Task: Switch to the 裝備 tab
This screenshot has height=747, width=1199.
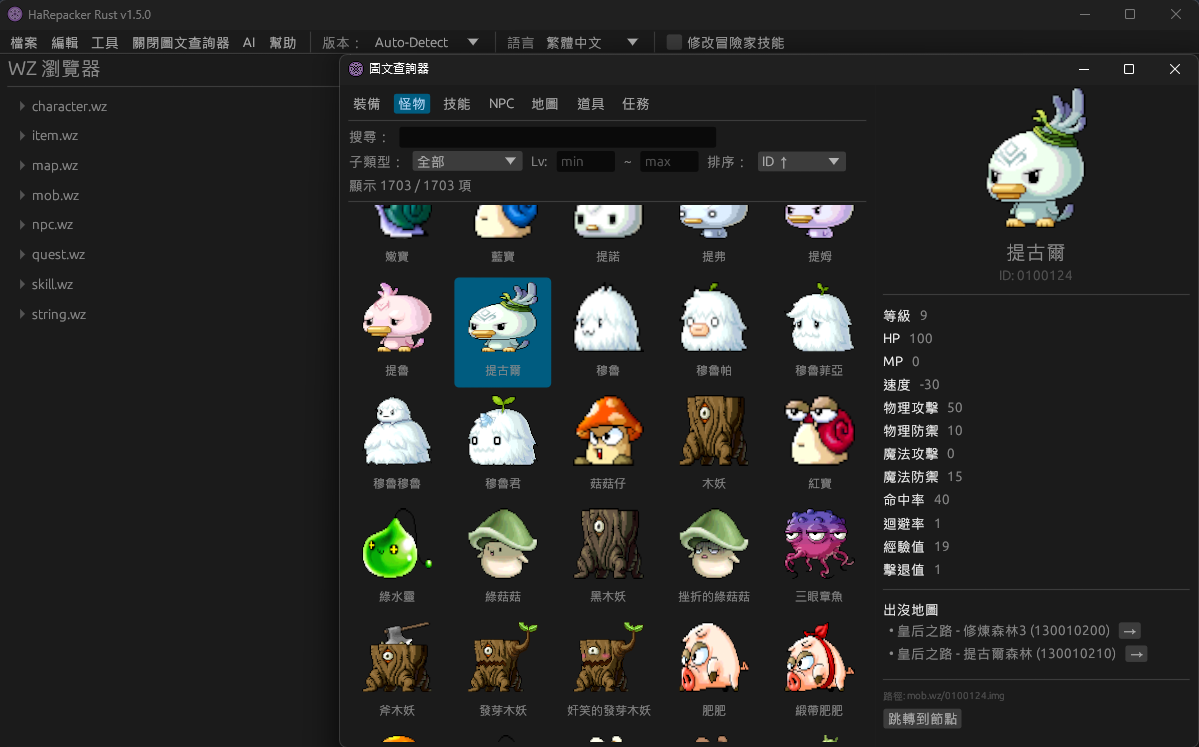Action: pyautogui.click(x=366, y=103)
